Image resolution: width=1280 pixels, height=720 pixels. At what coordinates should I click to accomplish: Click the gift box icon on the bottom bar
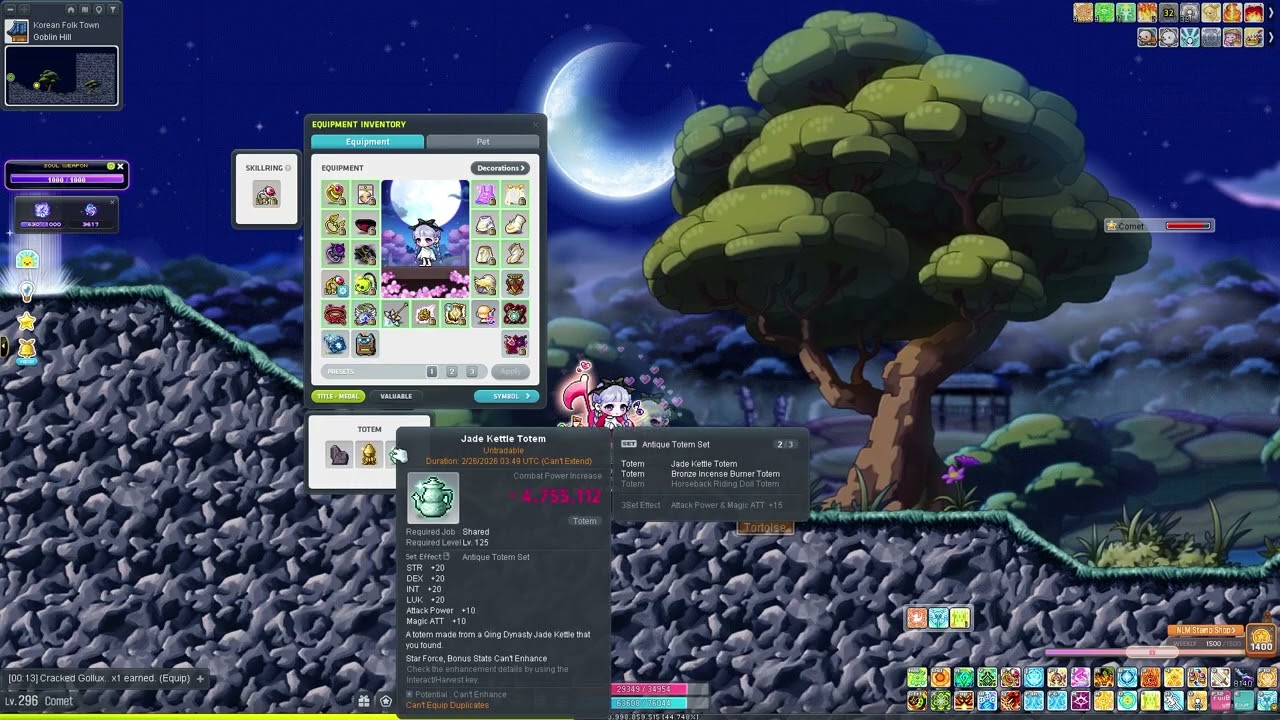[364, 701]
